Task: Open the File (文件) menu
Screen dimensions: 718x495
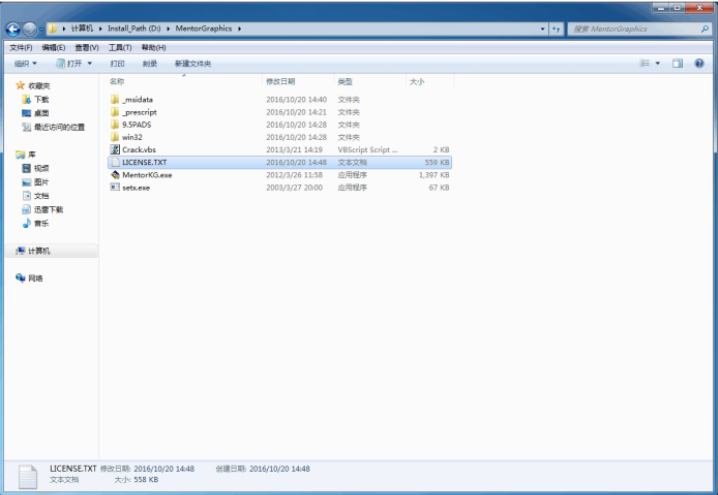Action: (x=21, y=48)
